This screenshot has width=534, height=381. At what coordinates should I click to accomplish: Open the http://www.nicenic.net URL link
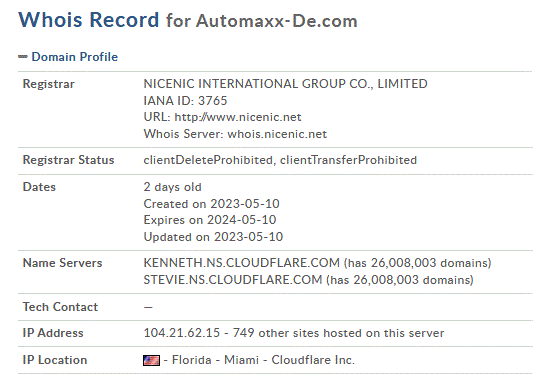[x=238, y=117]
